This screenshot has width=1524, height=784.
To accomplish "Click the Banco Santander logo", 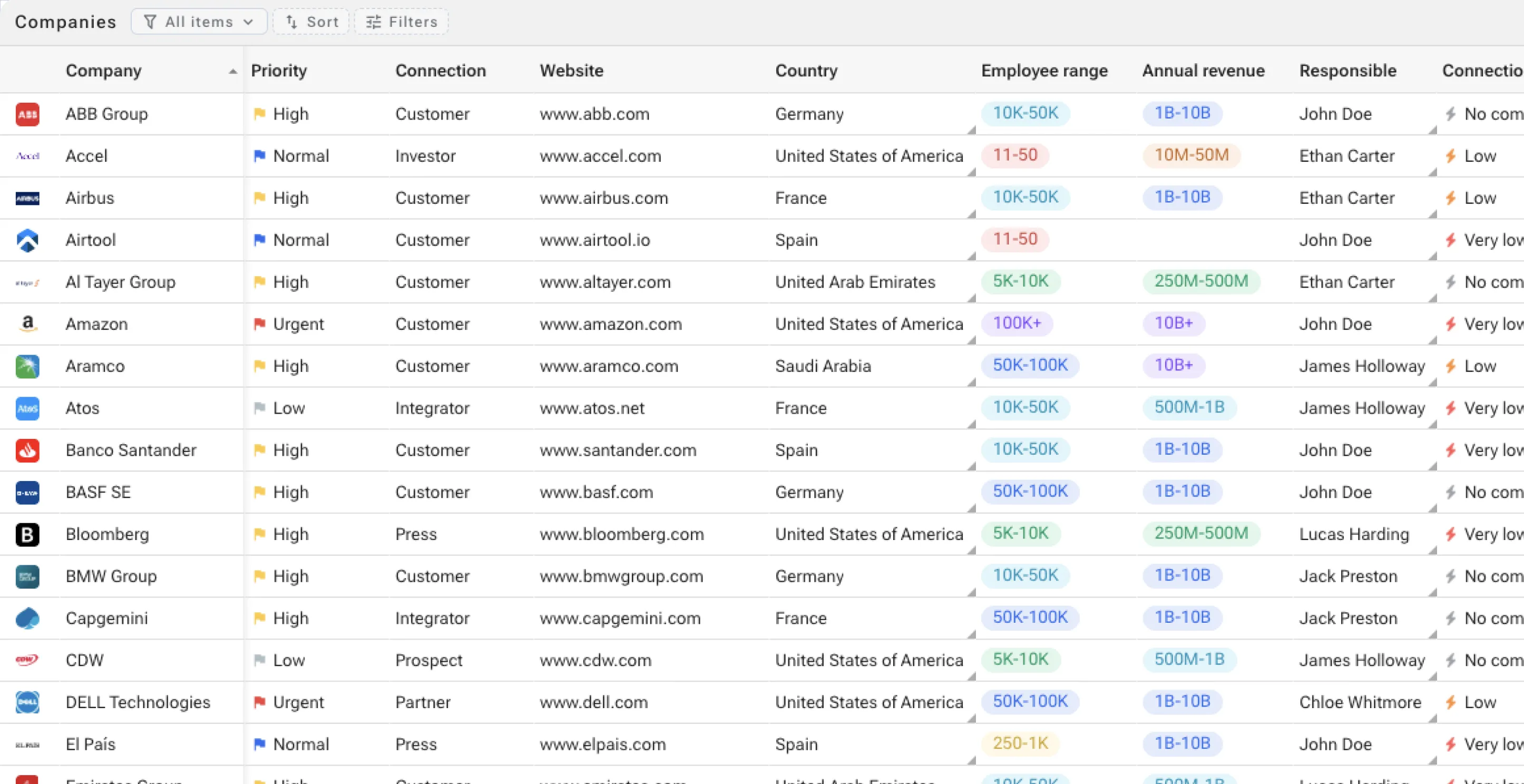I will click(x=27, y=449).
